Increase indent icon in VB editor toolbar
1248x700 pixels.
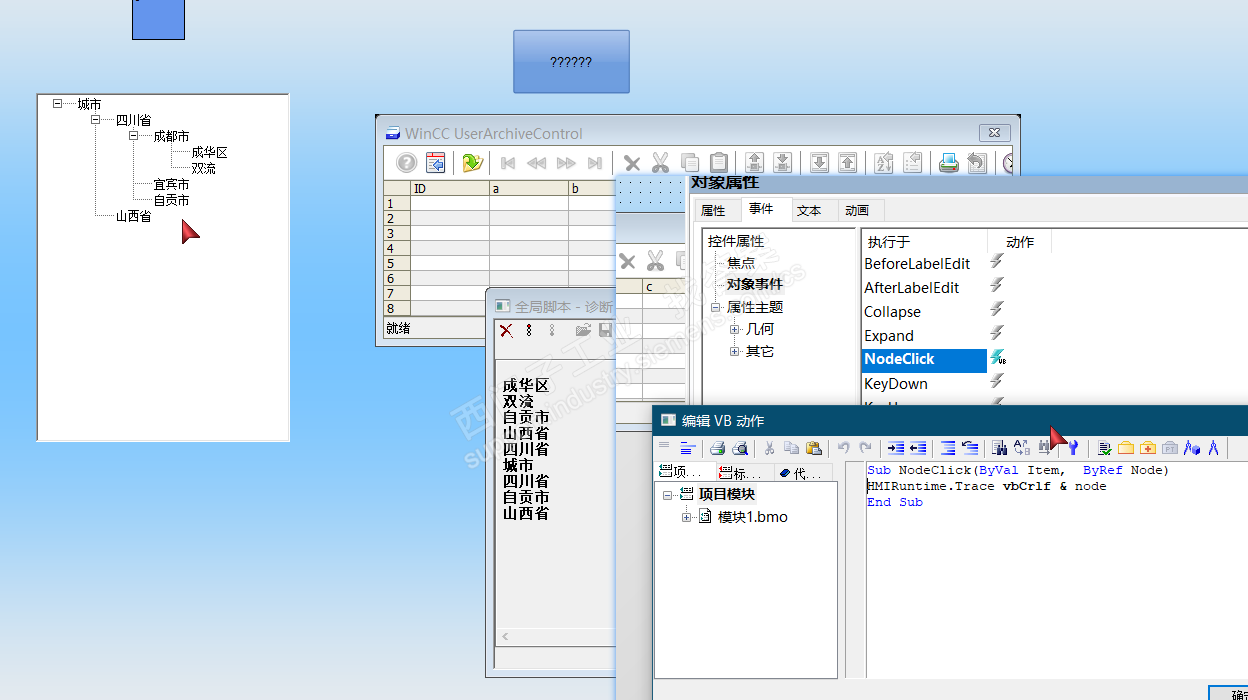coord(896,448)
